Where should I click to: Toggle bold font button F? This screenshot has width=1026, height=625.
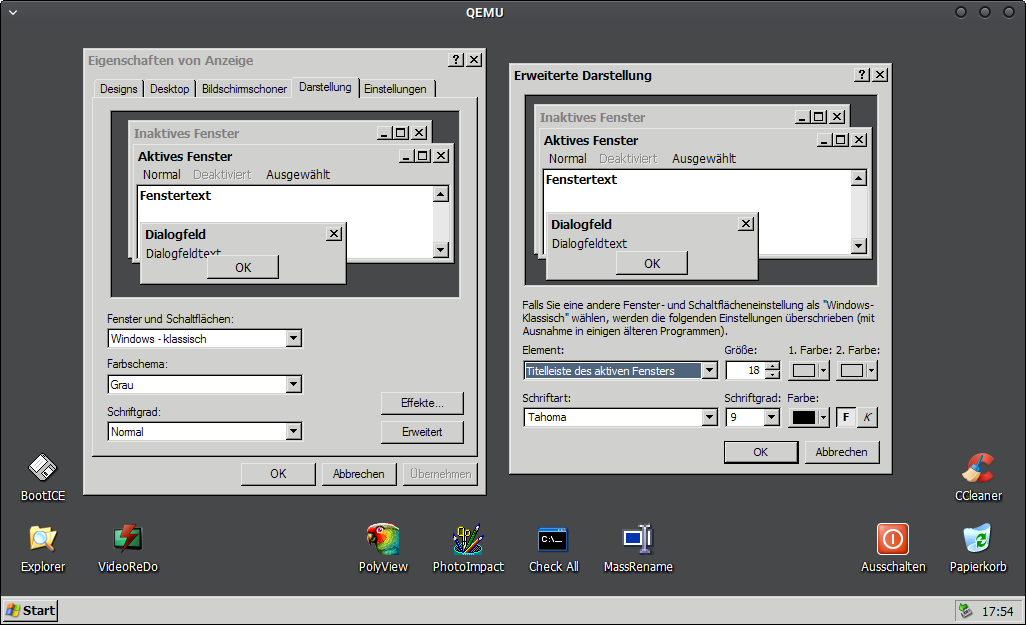pos(846,417)
